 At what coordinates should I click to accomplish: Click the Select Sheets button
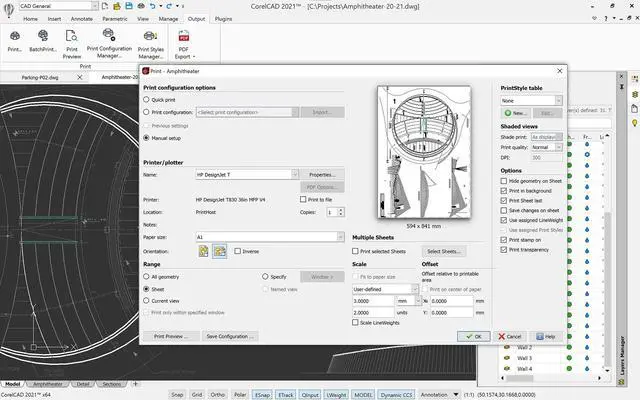(x=444, y=251)
